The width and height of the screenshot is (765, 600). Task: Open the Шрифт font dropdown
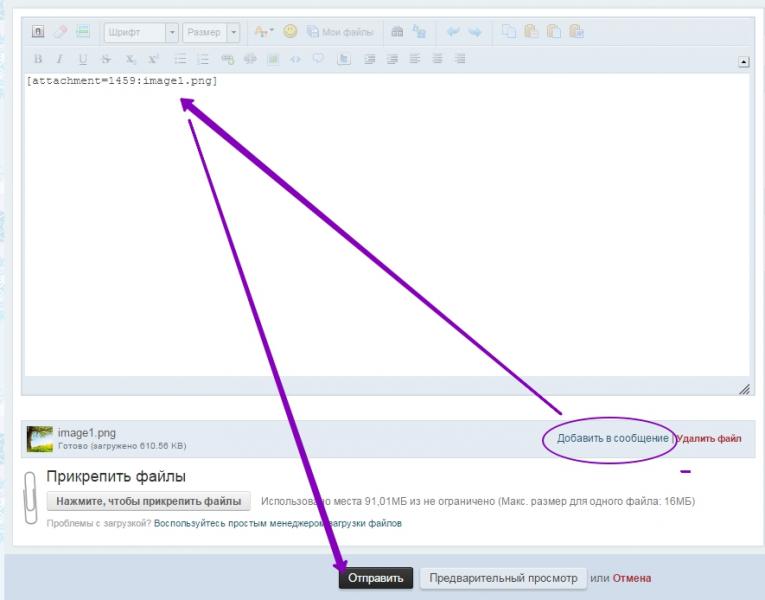[x=140, y=32]
